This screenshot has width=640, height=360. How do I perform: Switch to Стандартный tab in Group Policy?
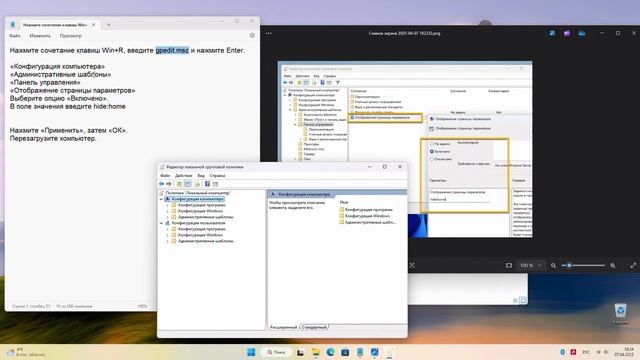coord(314,327)
